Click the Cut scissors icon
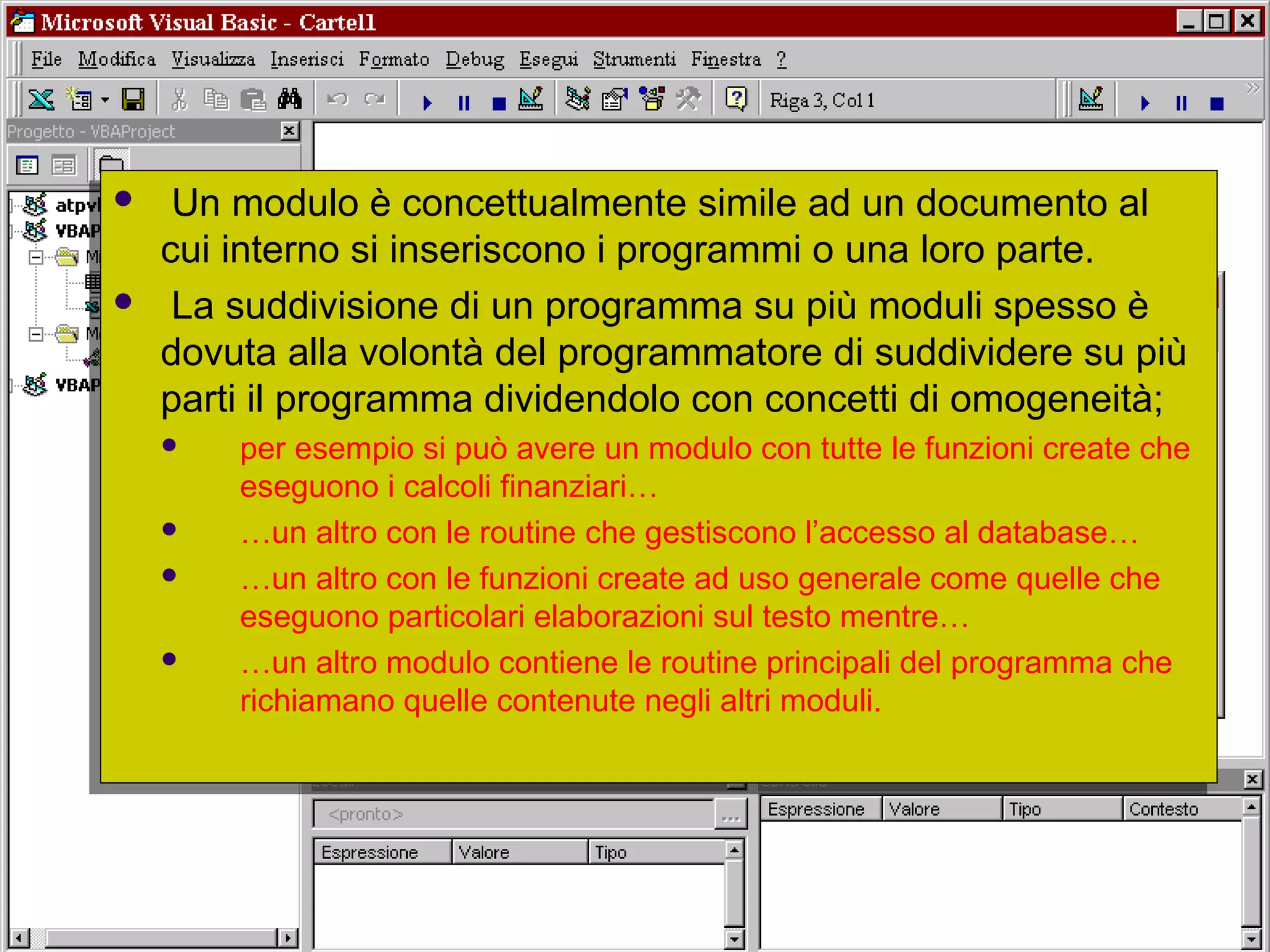The height and width of the screenshot is (952, 1270). pos(179,100)
